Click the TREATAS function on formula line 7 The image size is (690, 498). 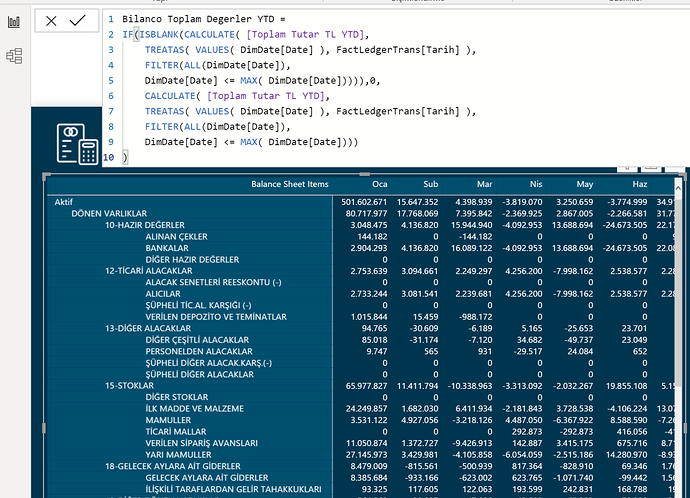point(164,111)
